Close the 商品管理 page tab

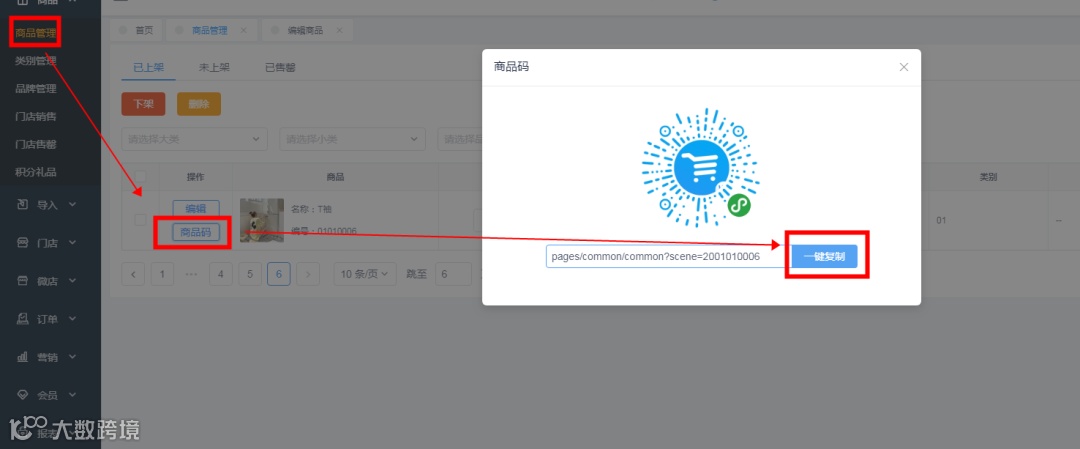(x=243, y=30)
